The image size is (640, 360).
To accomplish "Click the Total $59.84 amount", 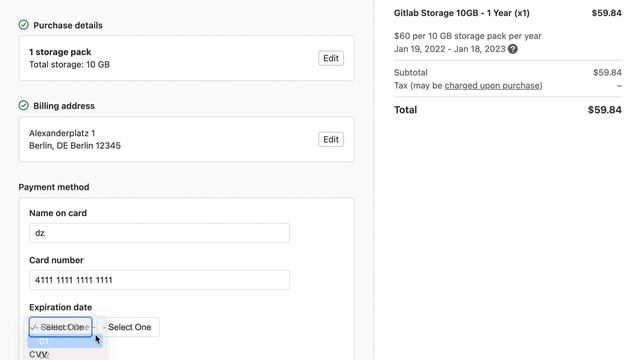I will pyautogui.click(x=604, y=110).
